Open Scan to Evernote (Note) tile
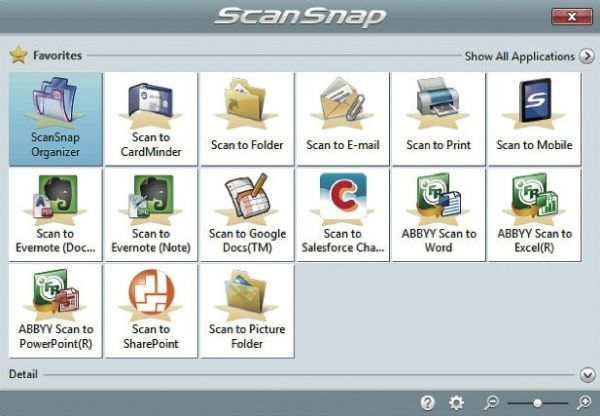Screen dimensions: 600x416 151,215
